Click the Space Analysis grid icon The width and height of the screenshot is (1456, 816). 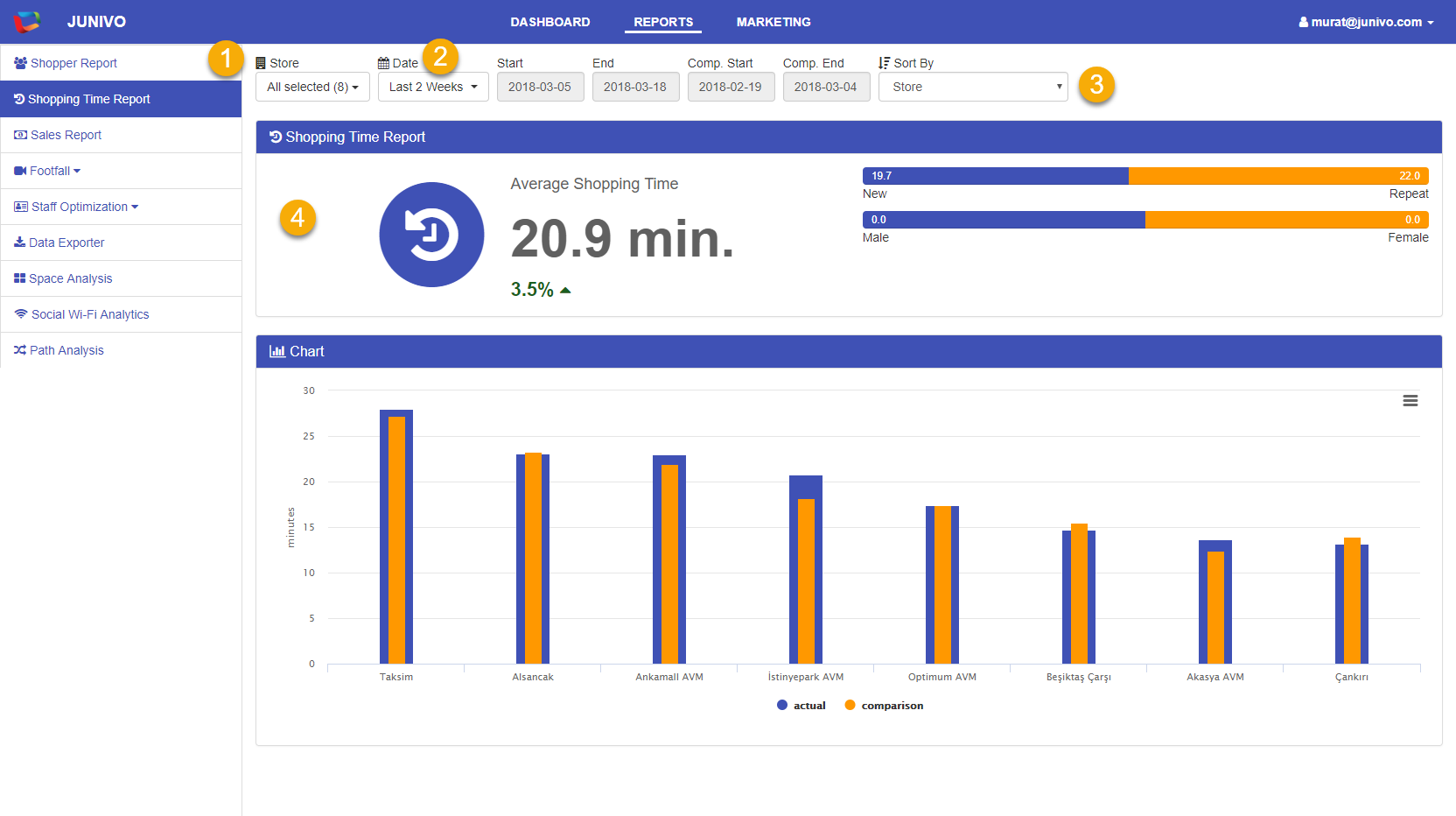click(19, 278)
